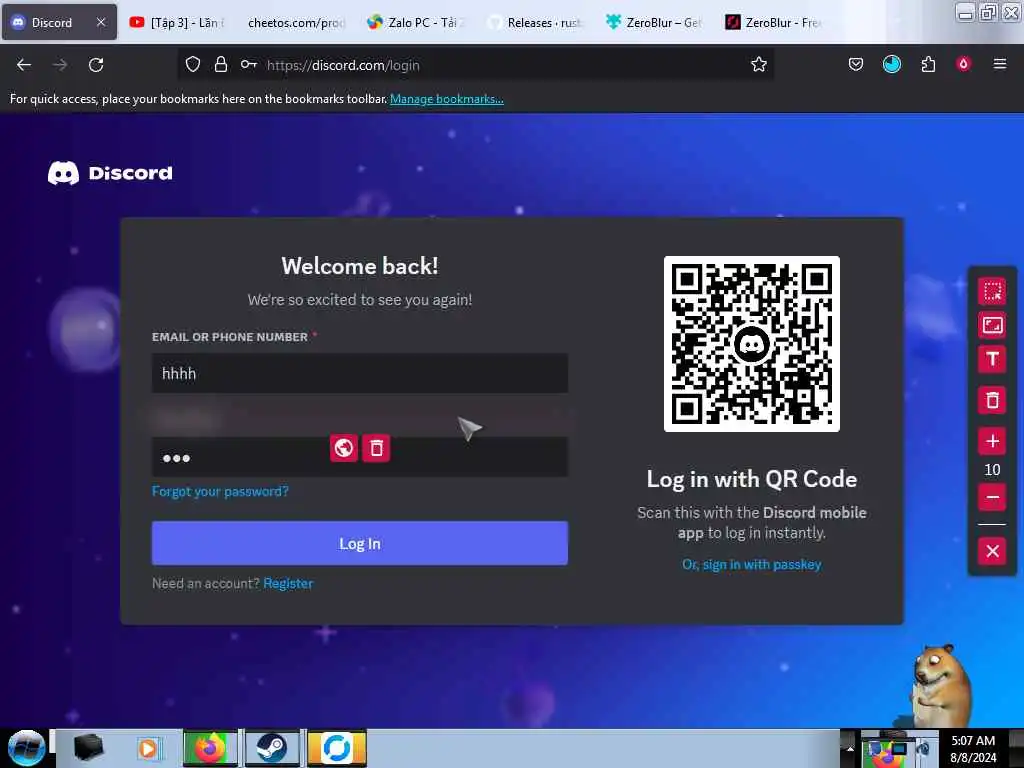Click the trash icon in the red side toolbar
This screenshot has width=1024, height=768.
(992, 400)
